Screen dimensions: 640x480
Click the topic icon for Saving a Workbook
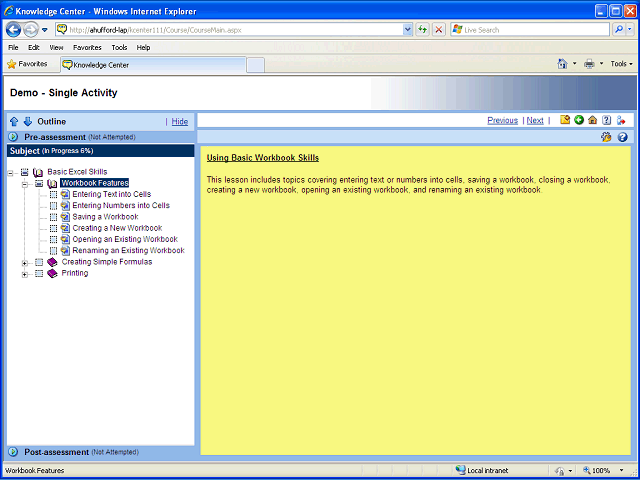coord(65,217)
